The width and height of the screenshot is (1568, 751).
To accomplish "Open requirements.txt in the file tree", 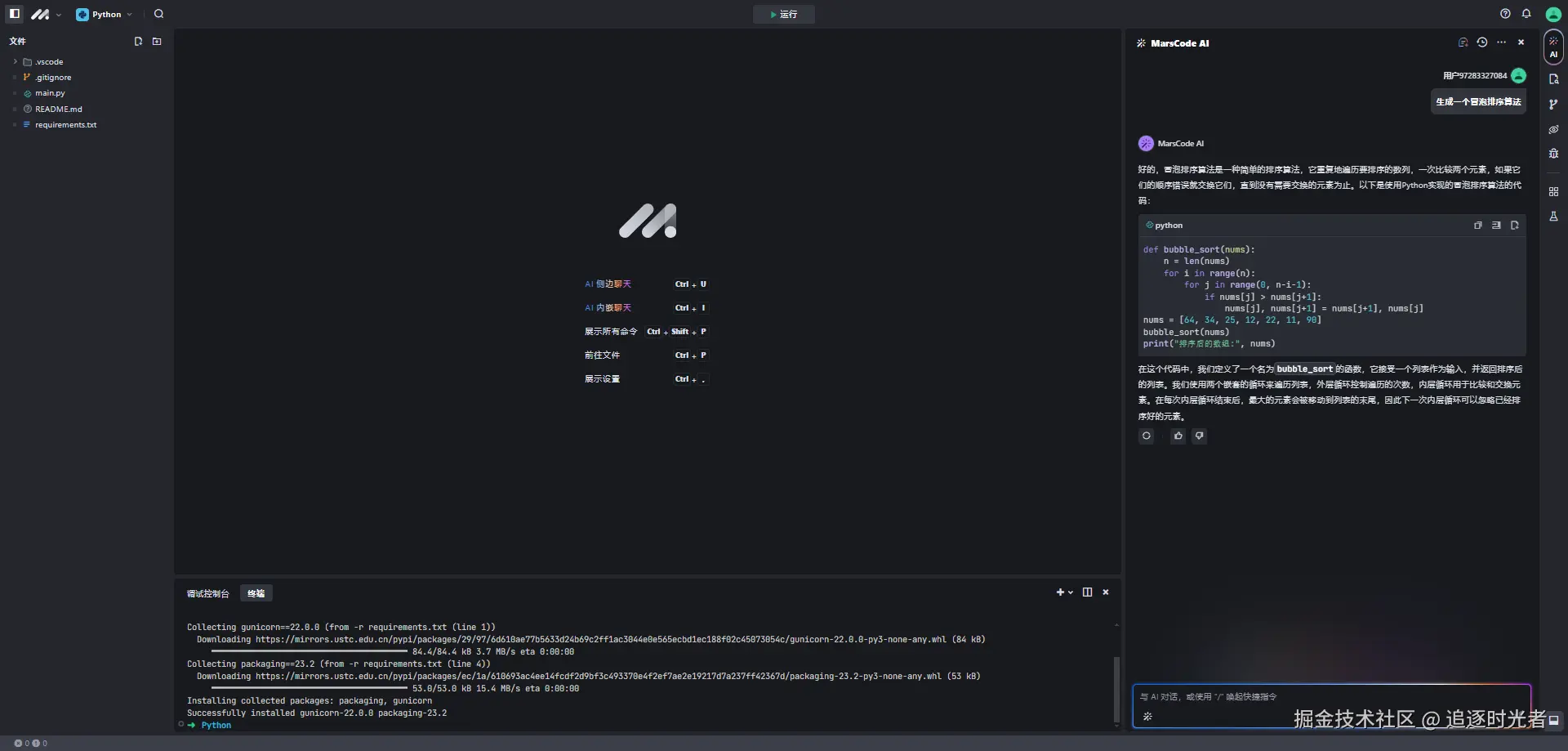I will pyautogui.click(x=86, y=124).
